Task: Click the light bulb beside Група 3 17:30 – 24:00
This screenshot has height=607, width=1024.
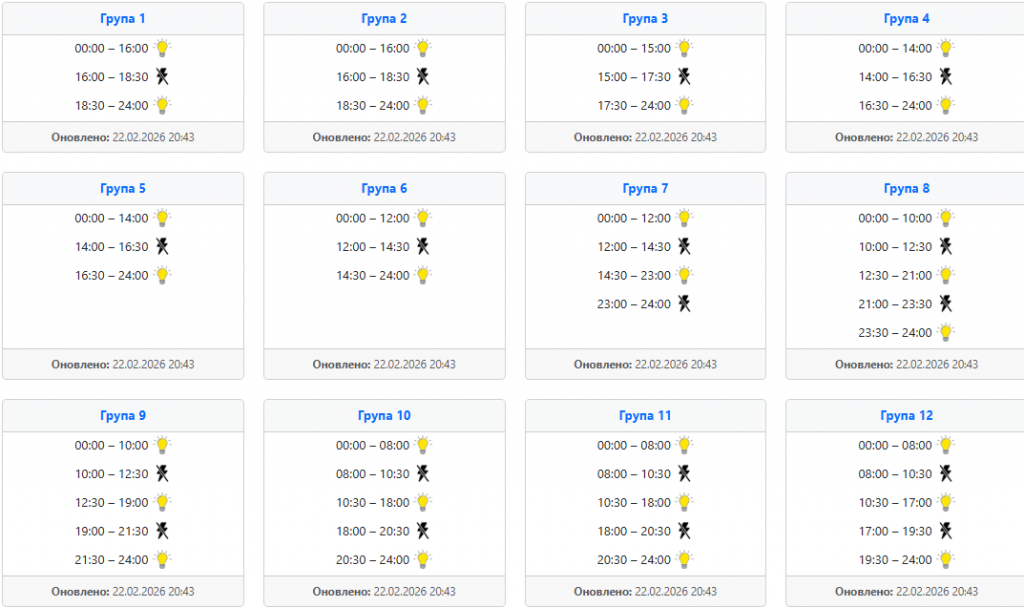Action: [x=684, y=105]
